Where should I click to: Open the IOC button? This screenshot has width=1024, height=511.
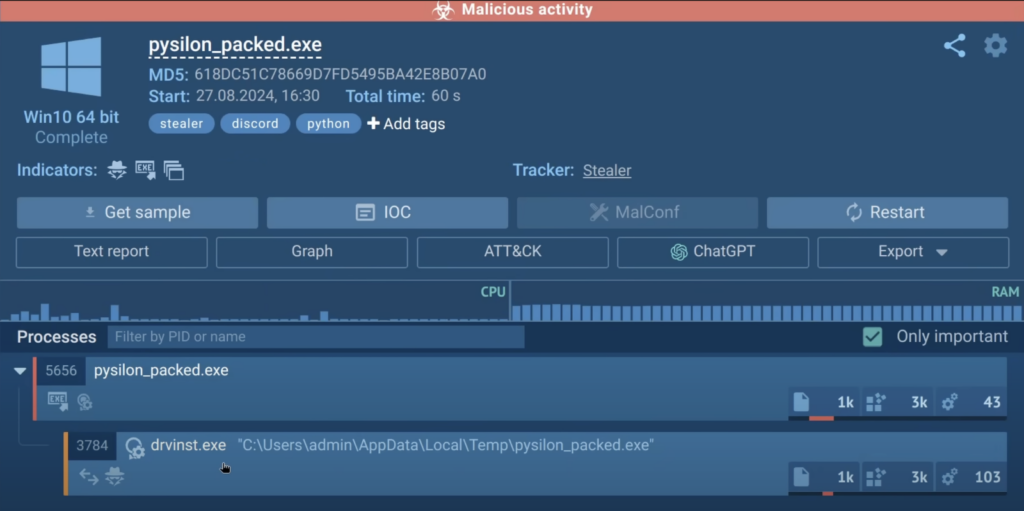(387, 213)
